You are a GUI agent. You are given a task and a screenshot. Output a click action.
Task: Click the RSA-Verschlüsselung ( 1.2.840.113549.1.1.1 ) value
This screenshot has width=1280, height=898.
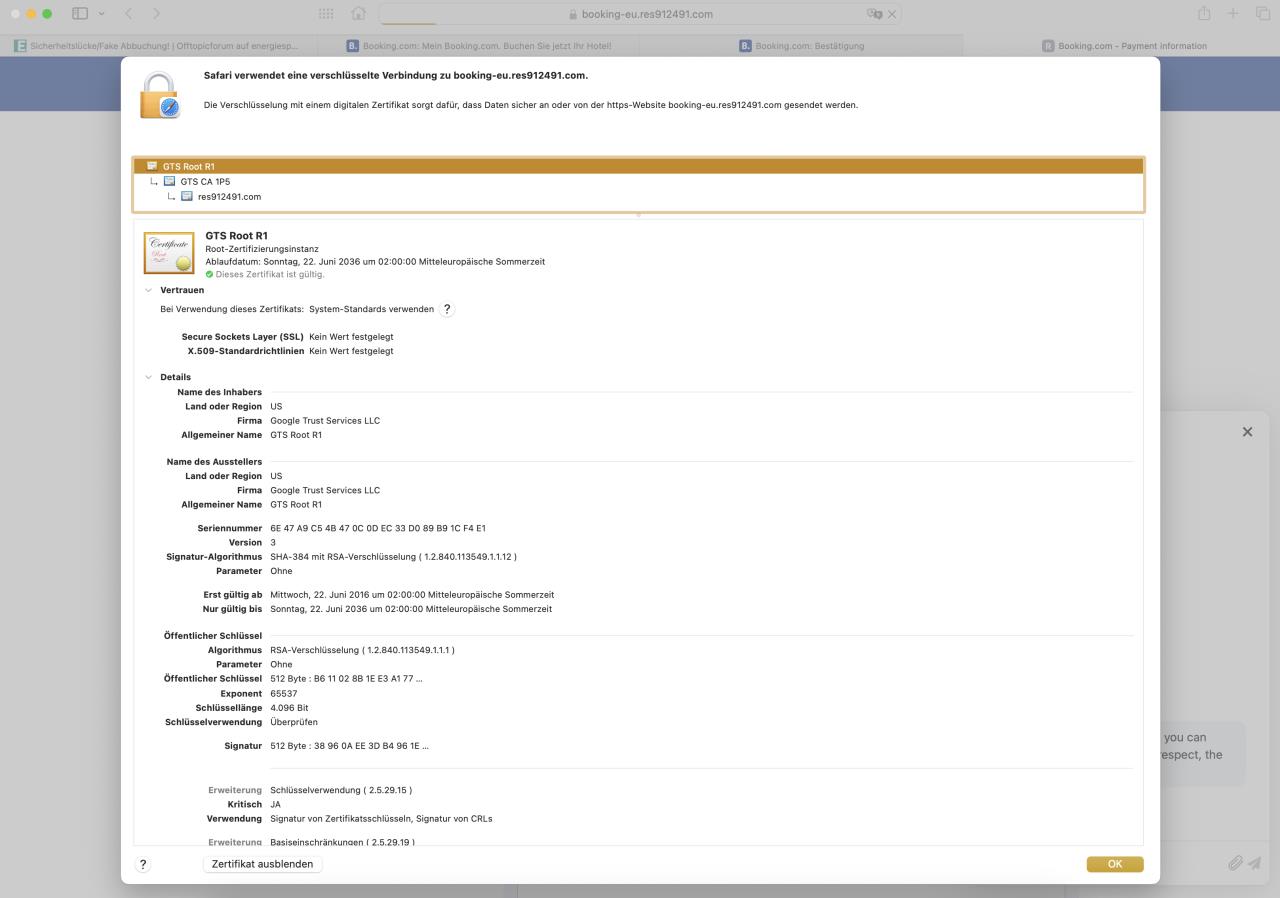(x=362, y=650)
